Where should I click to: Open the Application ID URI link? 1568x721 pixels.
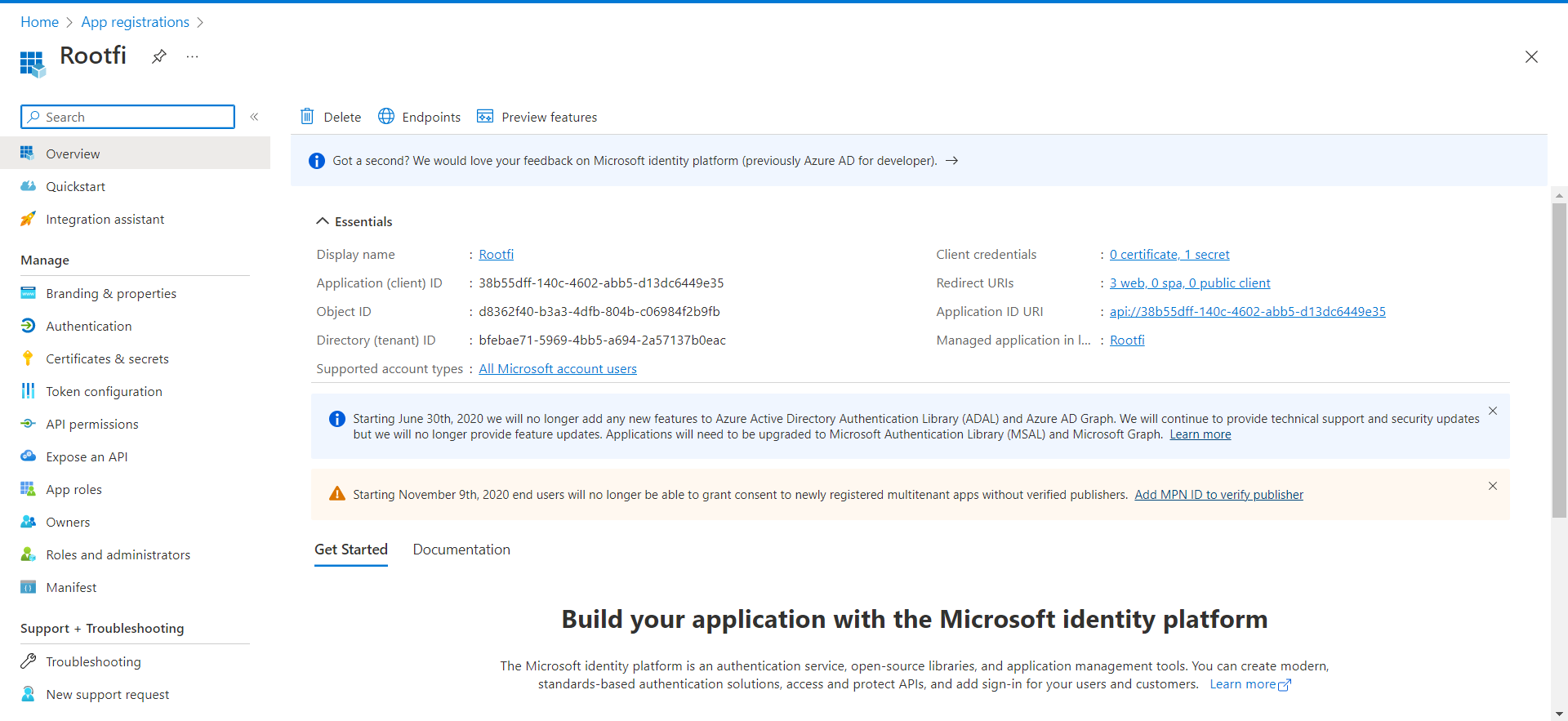(x=1247, y=312)
